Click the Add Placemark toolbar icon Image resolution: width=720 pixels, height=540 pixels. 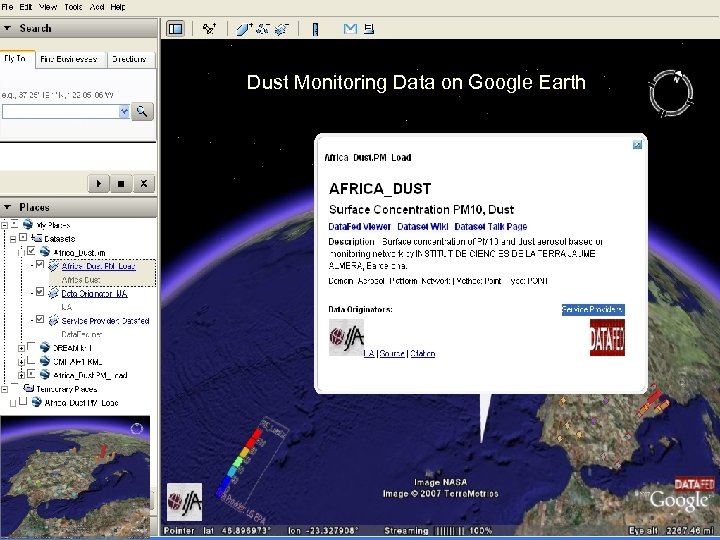pos(209,29)
